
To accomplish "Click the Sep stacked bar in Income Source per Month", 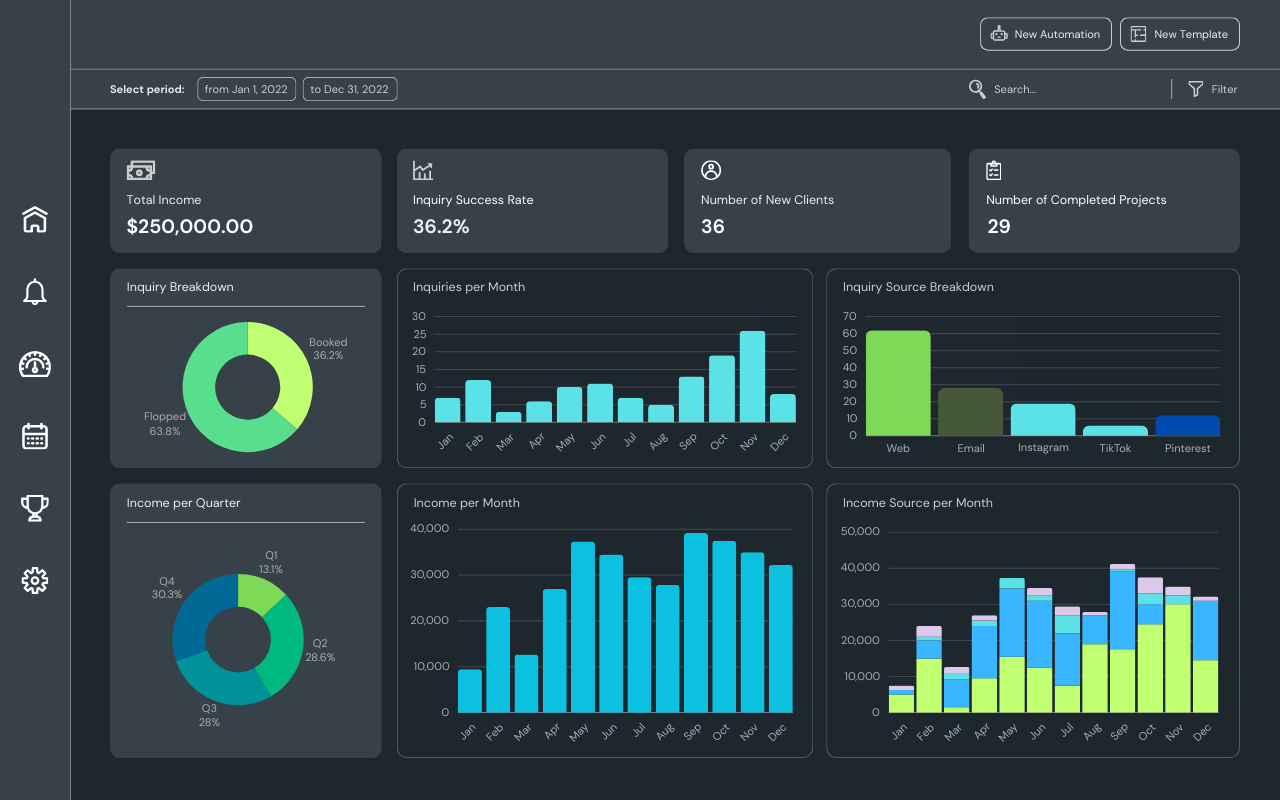I will 1123,639.
